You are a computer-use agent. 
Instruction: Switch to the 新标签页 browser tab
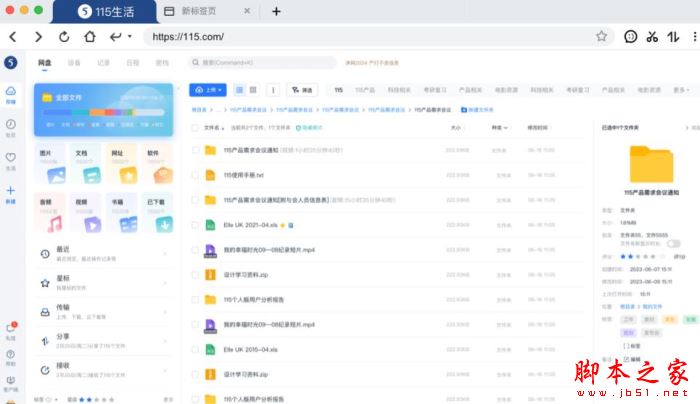207,12
